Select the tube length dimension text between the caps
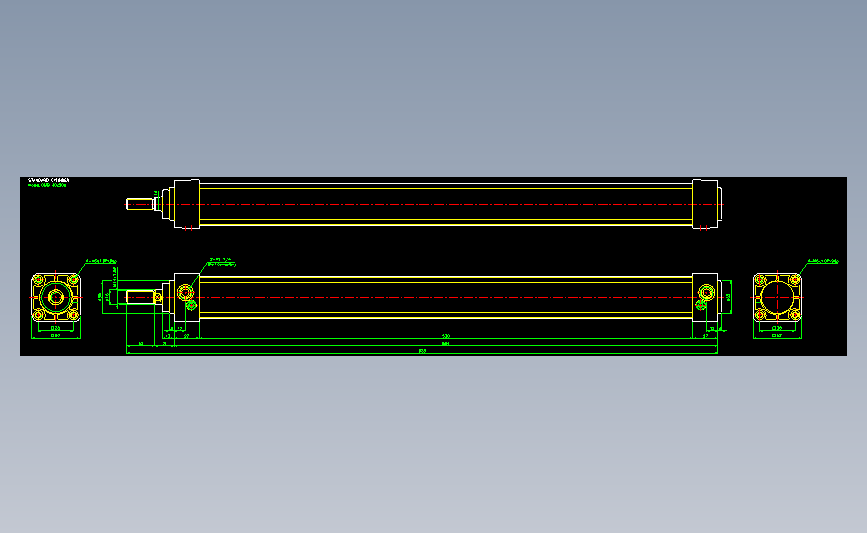 coord(446,336)
